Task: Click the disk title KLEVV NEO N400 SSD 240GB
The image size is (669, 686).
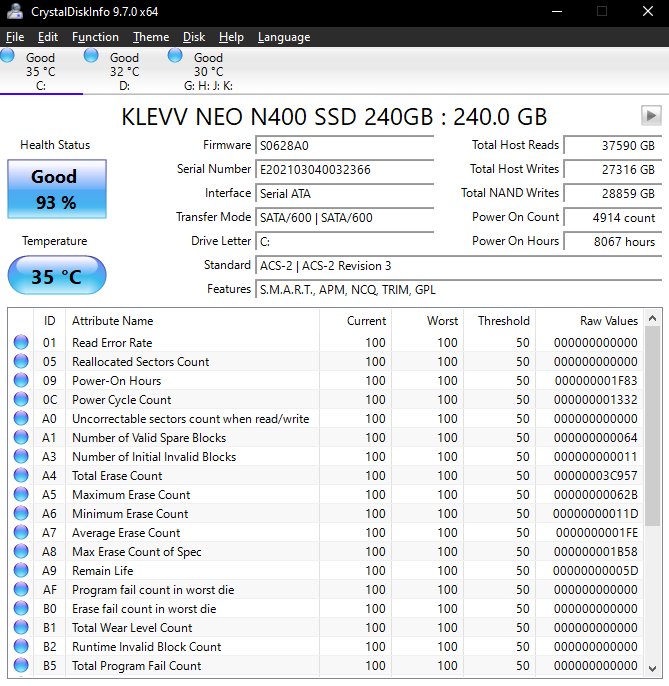Action: pyautogui.click(x=334, y=117)
